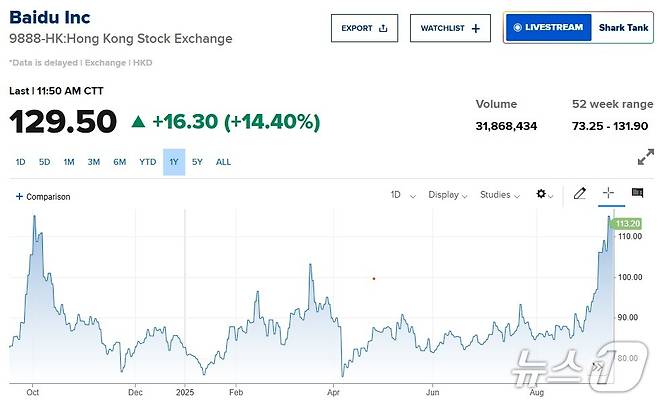Open chart settings gear icon
This screenshot has height=402, width=658.
point(542,195)
